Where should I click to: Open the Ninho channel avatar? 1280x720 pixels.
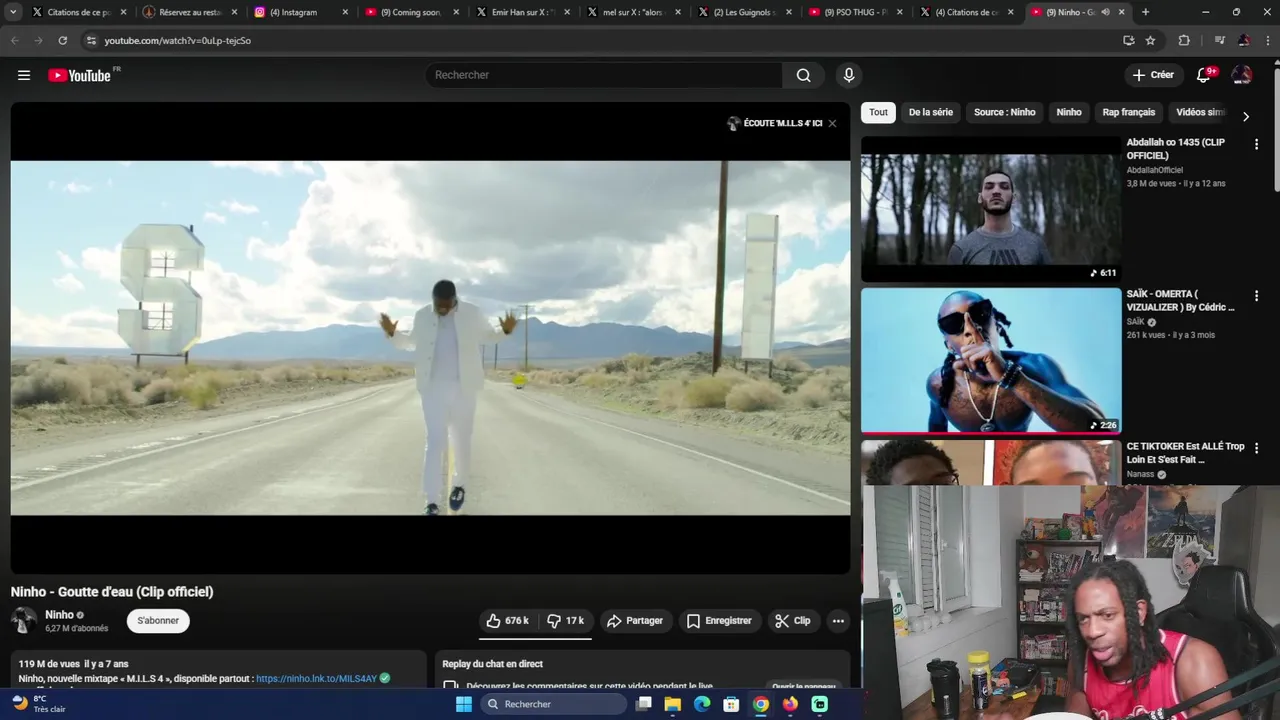click(24, 621)
